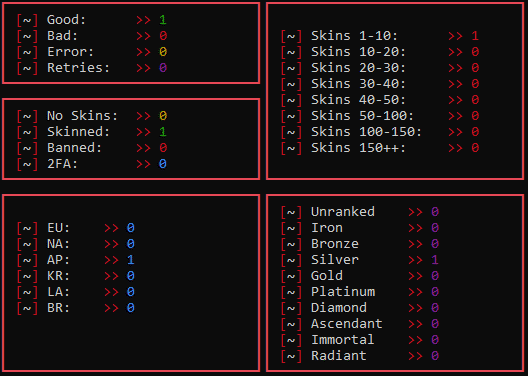The image size is (528, 376).
Task: Click the green value next to Skinned
Action: coord(163,132)
